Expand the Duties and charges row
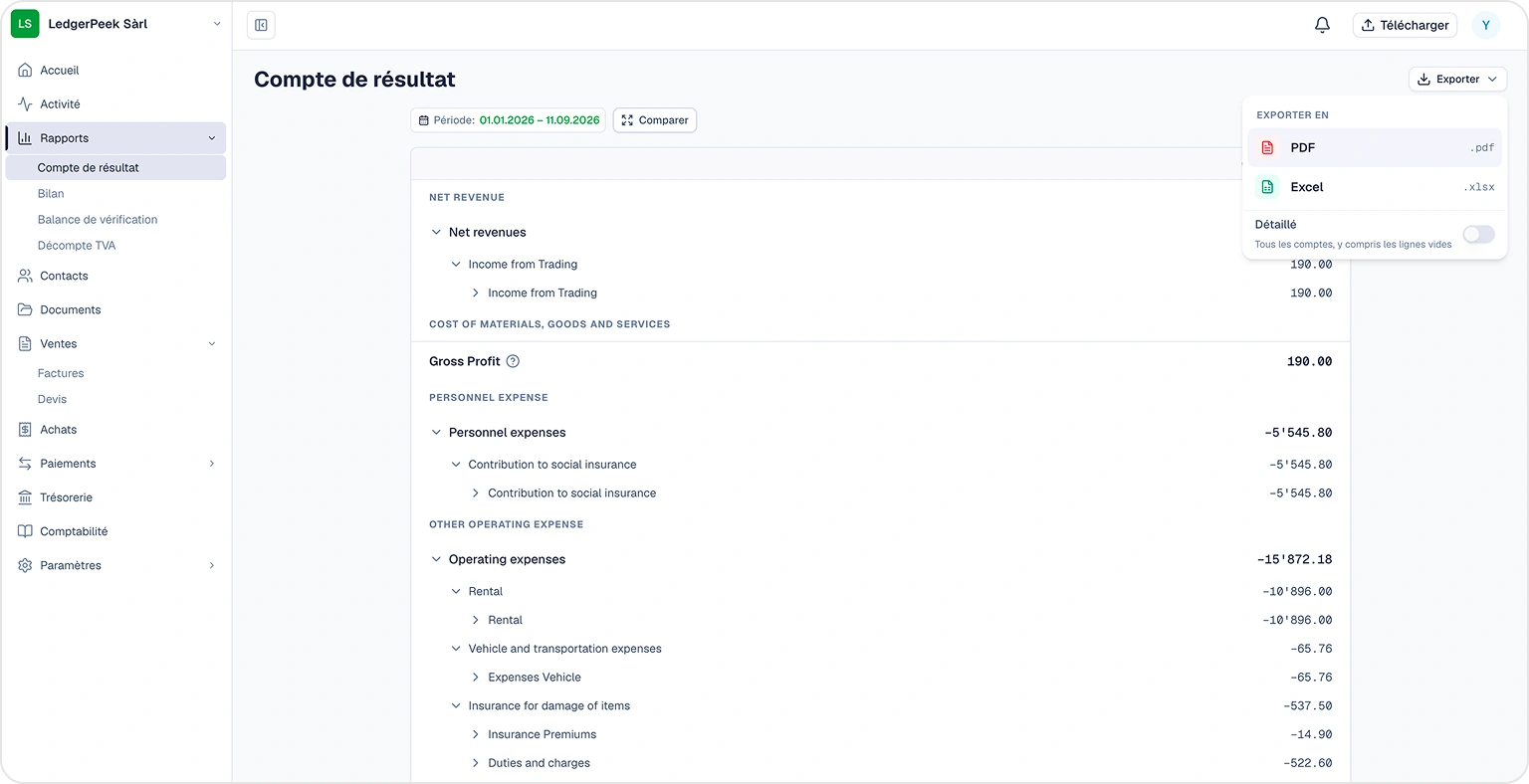 point(476,763)
